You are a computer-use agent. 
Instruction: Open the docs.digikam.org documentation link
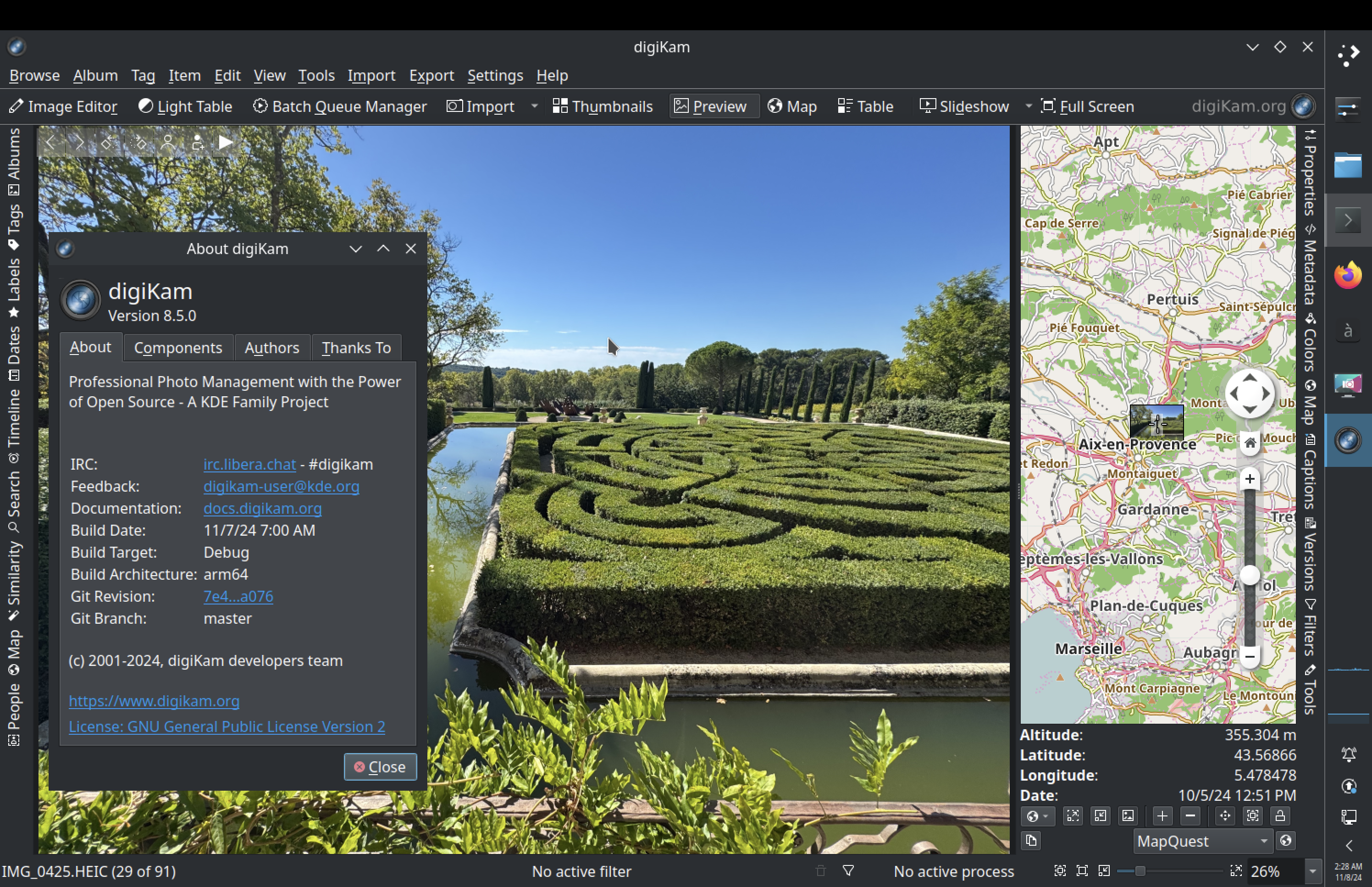tap(263, 509)
